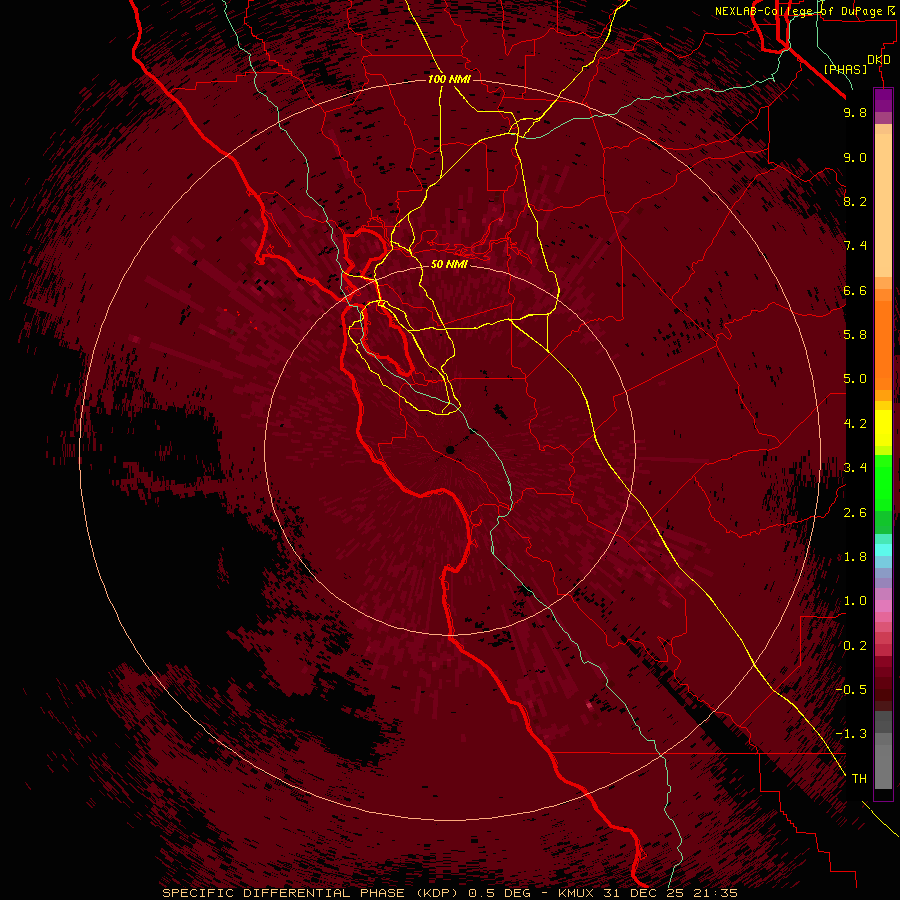This screenshot has width=900, height=900.
Task: Click the purple band at top of color scale
Action: 883,100
